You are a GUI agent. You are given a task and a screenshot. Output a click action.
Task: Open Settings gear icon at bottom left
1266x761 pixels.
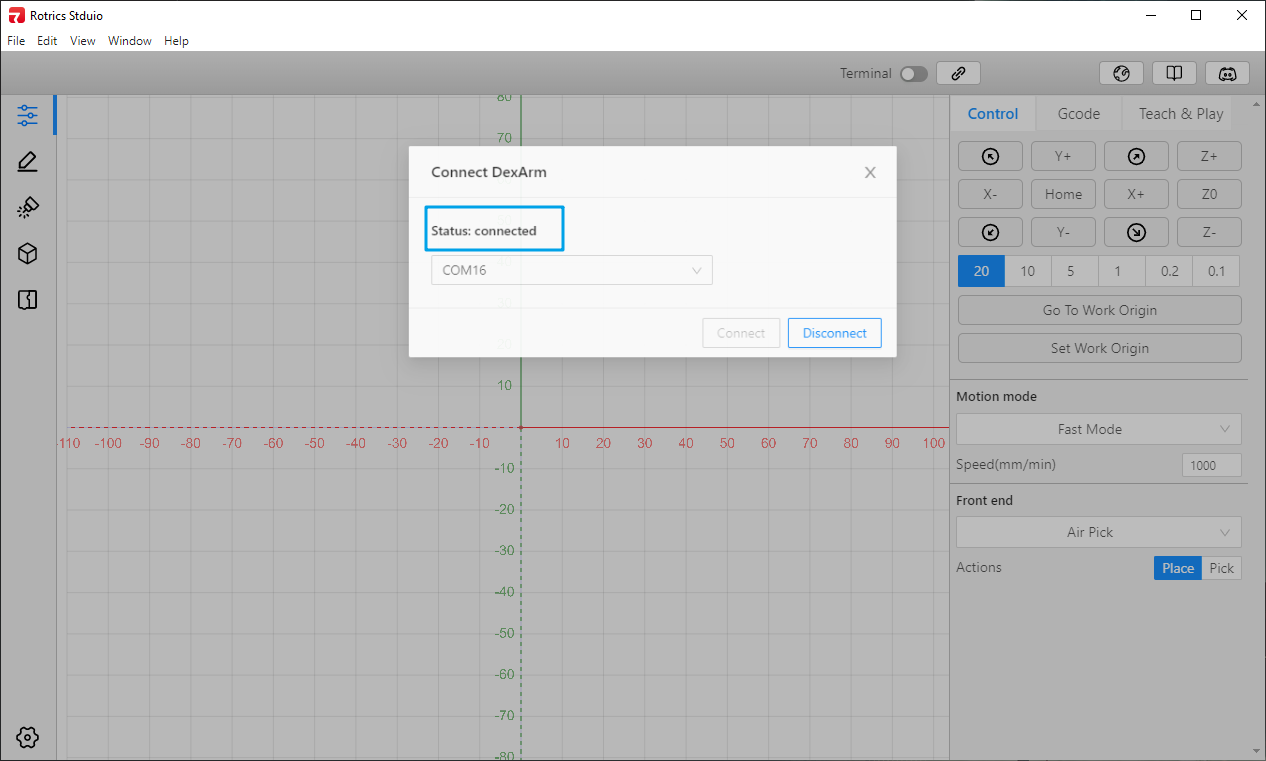point(28,737)
